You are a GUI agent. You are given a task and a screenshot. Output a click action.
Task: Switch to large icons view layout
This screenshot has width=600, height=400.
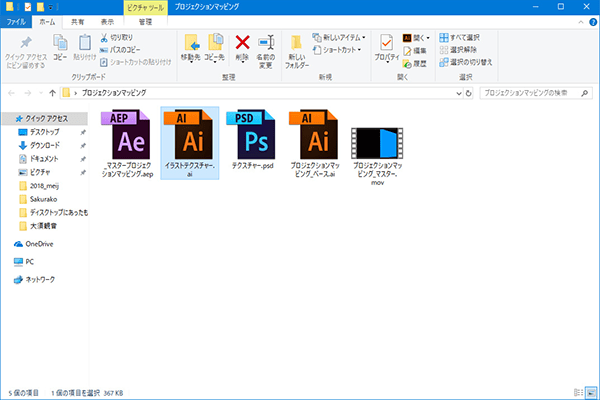591,393
